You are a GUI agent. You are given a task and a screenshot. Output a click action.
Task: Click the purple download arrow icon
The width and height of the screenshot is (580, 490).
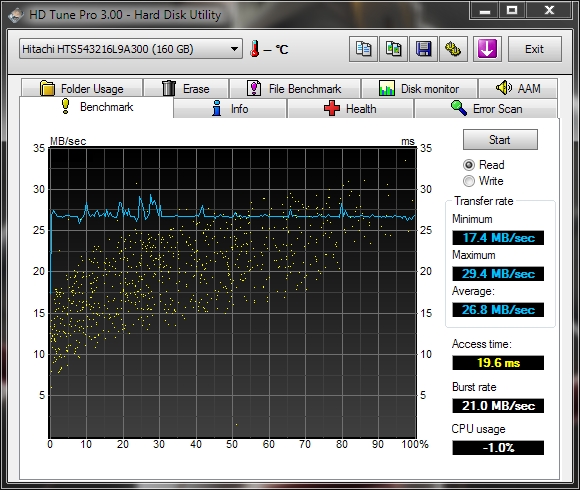click(487, 49)
